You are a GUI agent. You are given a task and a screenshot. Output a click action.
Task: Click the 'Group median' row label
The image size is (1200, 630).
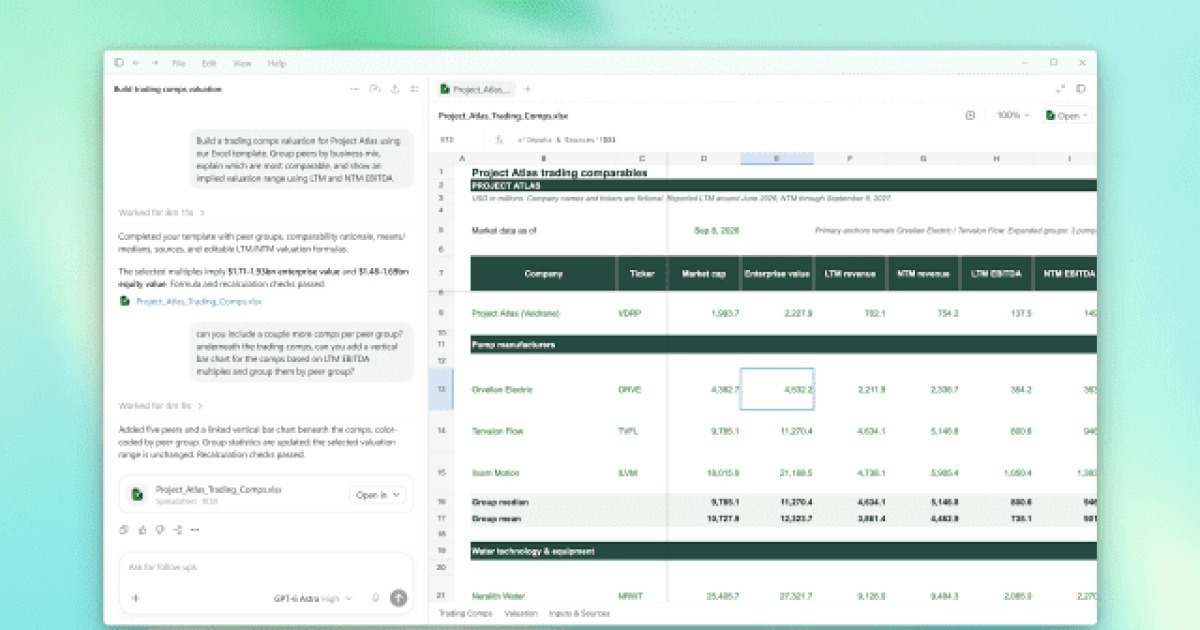tap(500, 502)
